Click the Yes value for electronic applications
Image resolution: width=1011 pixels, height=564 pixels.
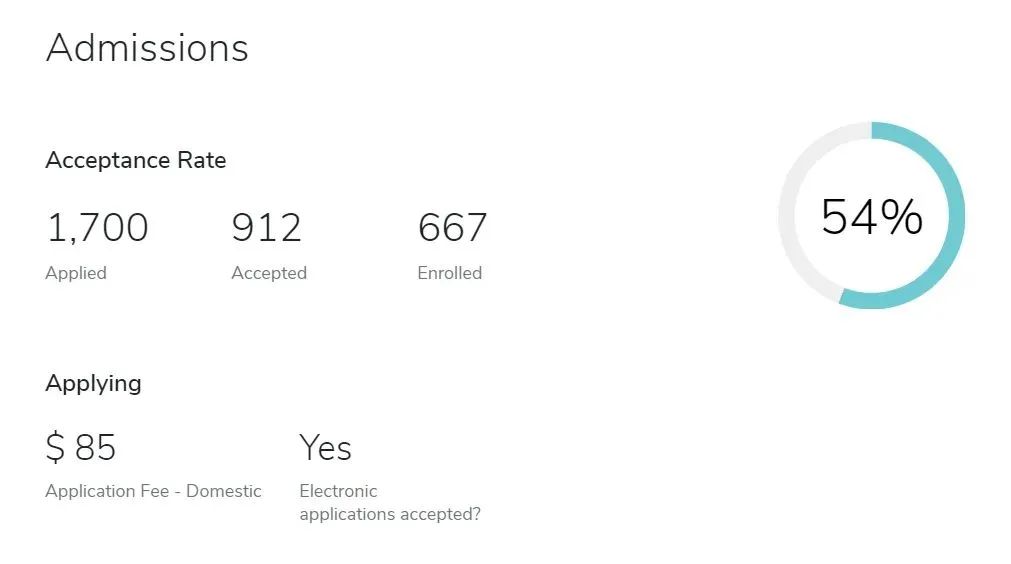click(326, 447)
